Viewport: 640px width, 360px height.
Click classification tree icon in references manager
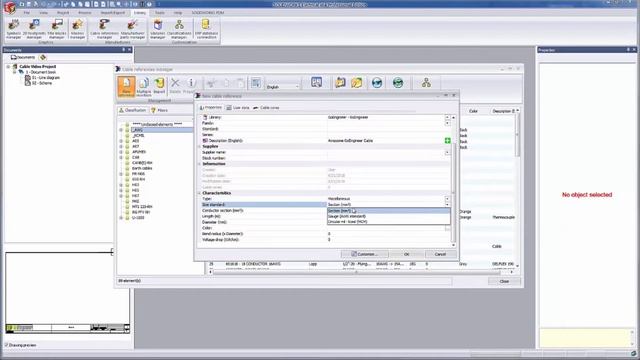click(x=426, y=83)
